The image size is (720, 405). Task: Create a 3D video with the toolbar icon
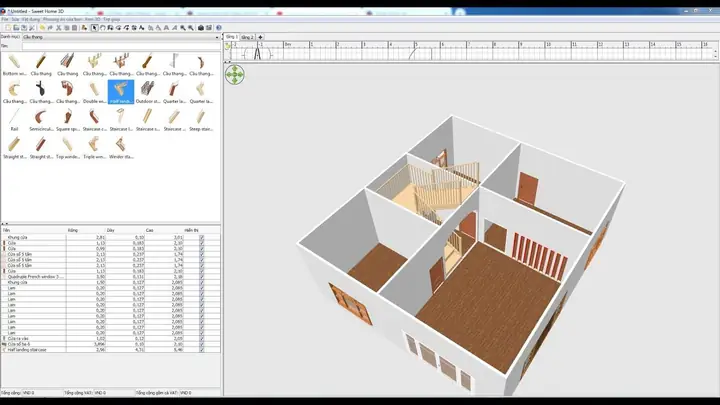(x=208, y=28)
